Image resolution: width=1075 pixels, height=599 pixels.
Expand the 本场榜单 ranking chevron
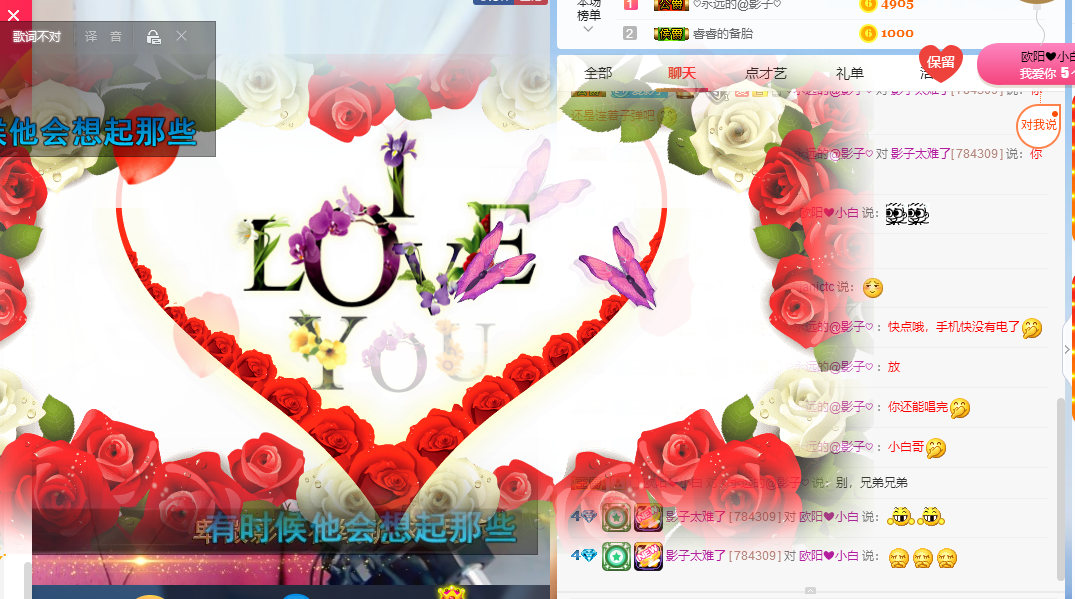(588, 29)
